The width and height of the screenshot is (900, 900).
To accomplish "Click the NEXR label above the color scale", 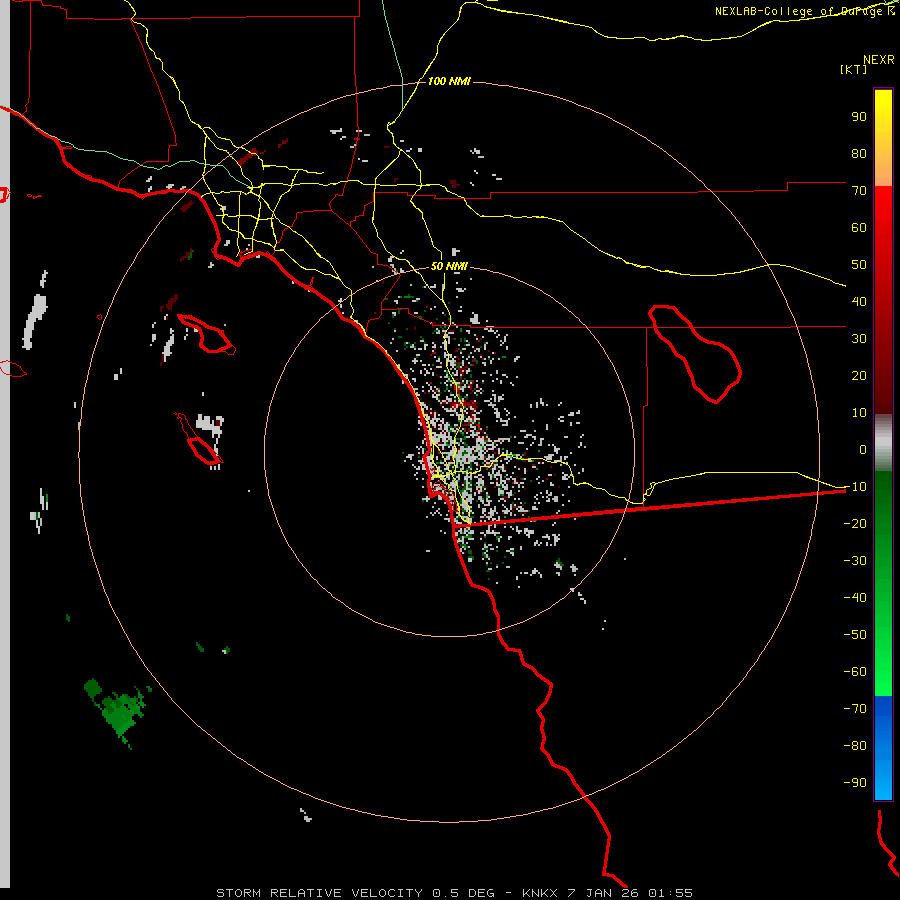I will [x=879, y=60].
